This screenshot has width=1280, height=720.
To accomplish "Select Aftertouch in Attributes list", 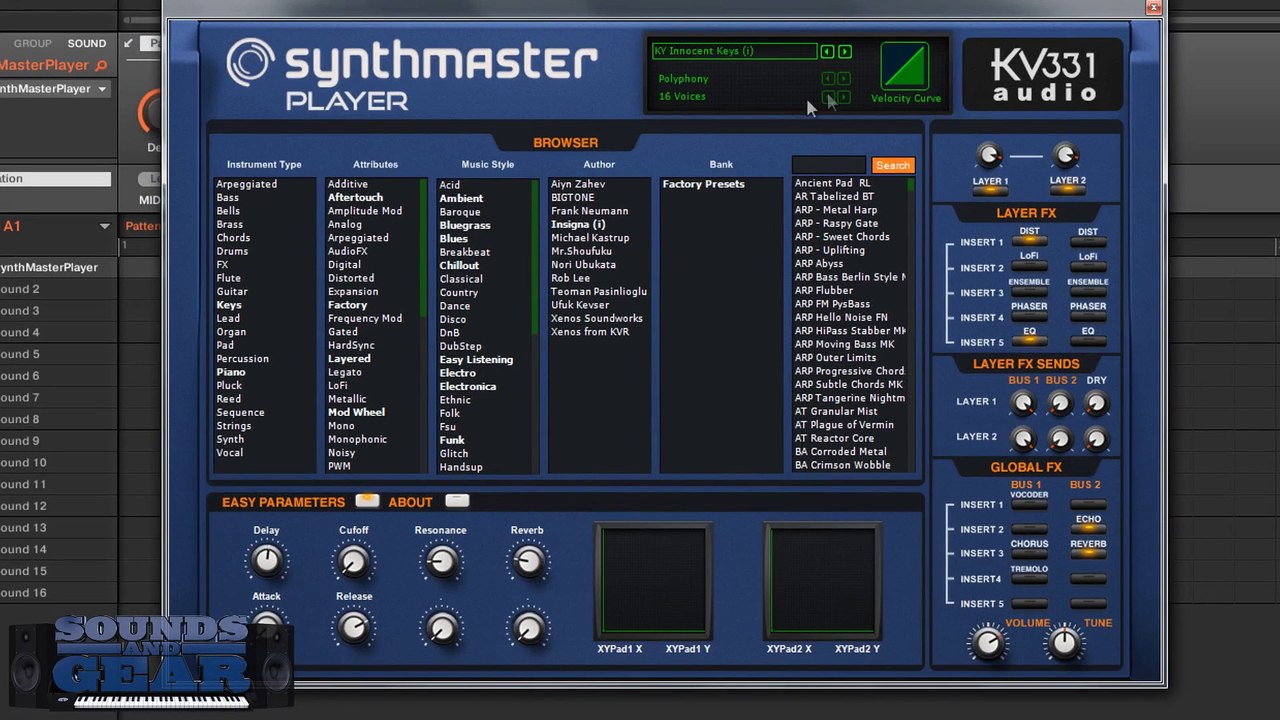I will point(355,198).
